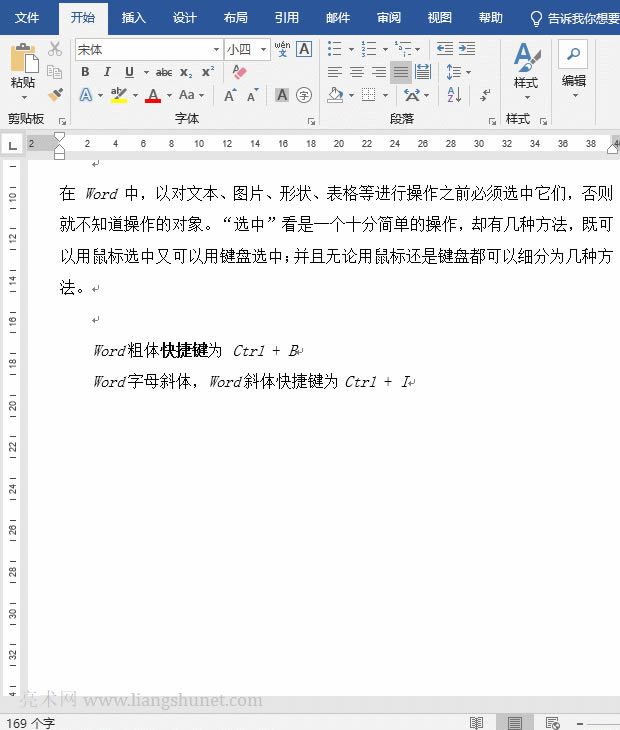The width and height of the screenshot is (620, 730).
Task: Click the Sort A-Z icon
Action: point(454,95)
